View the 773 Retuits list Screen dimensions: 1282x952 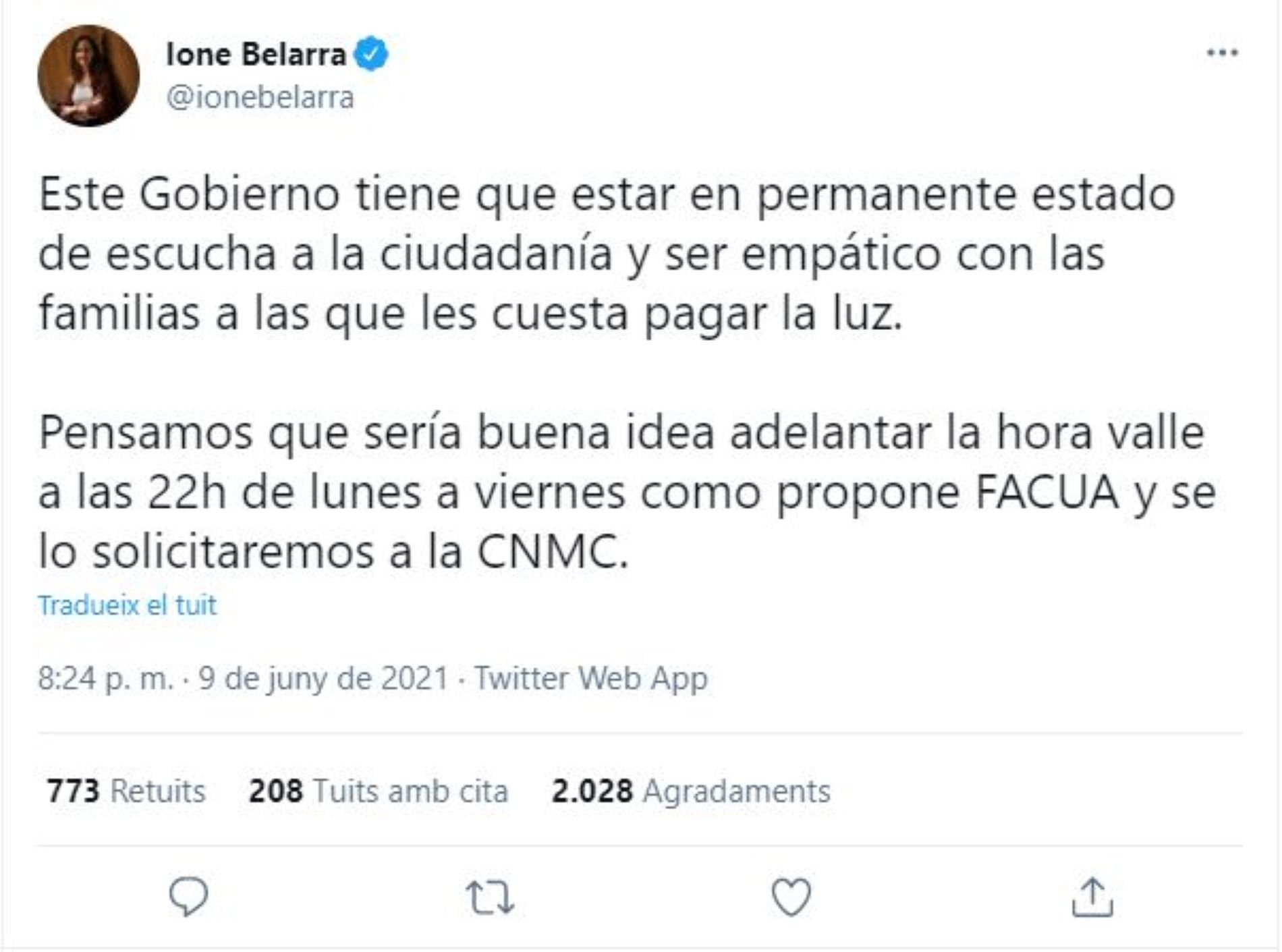126,791
